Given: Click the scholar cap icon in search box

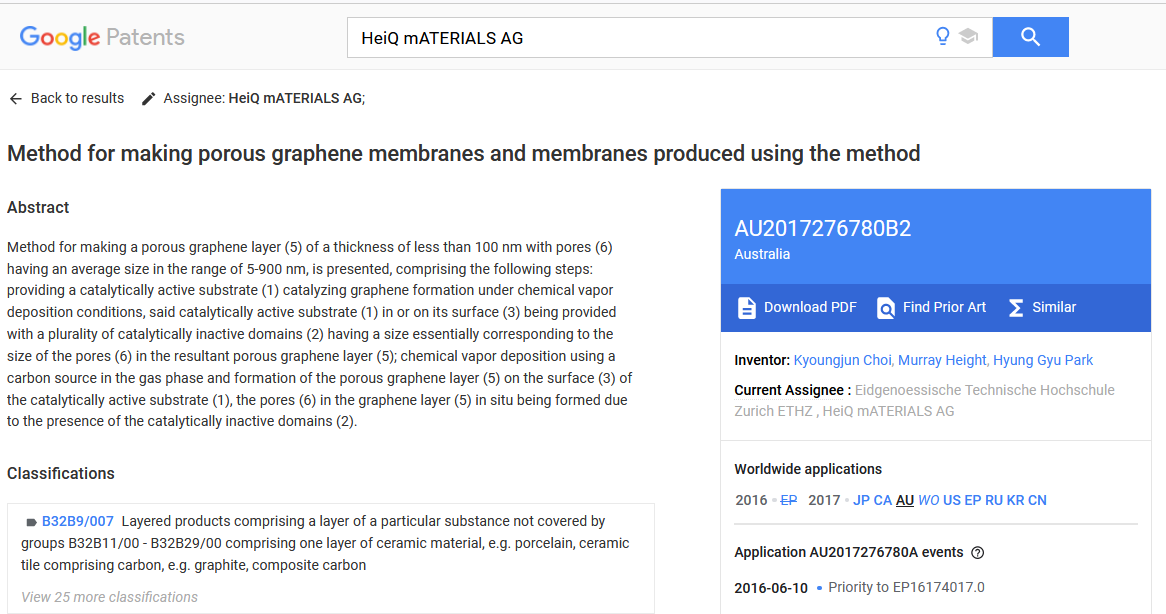Looking at the screenshot, I should point(968,36).
